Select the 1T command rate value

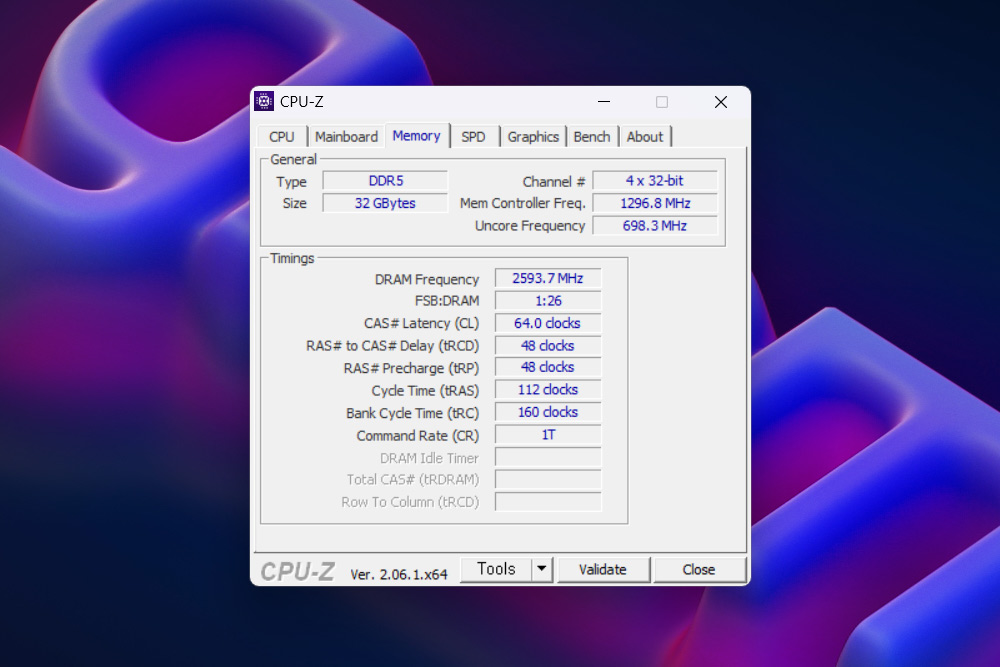coord(548,435)
